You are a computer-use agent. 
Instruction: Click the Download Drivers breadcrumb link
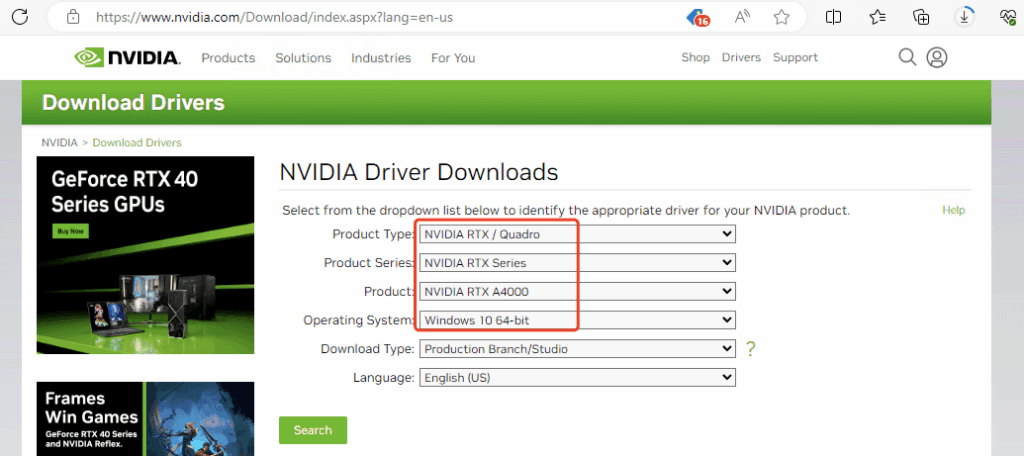click(137, 142)
